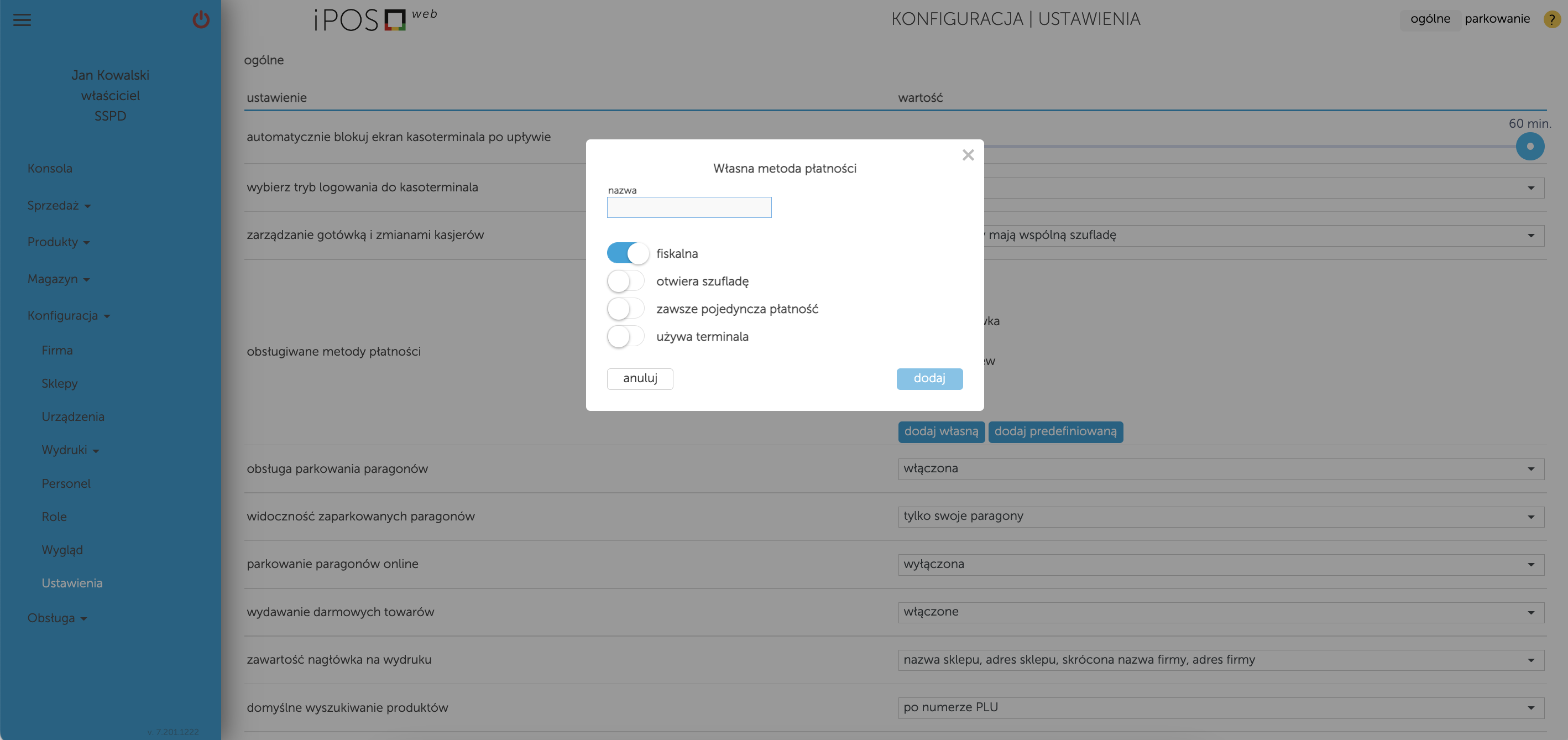Disable the fiskalna toggle
This screenshot has height=740, width=1568.
pyautogui.click(x=628, y=253)
